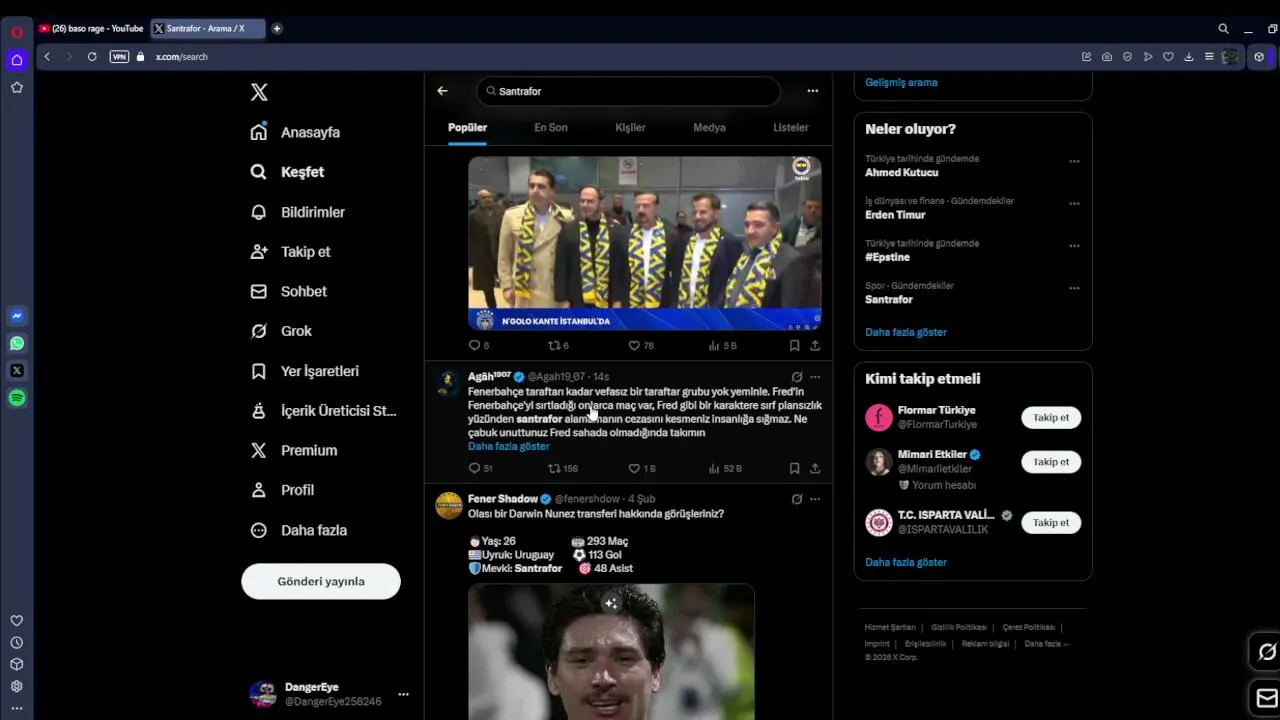
Task: Open more options for #Epstine trend
Action: (1074, 246)
